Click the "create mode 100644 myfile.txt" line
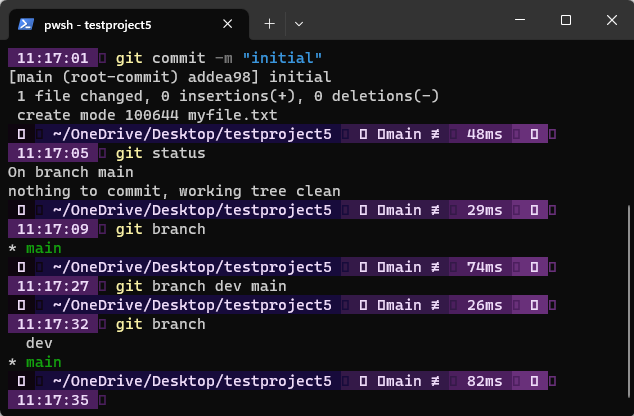 click(x=147, y=115)
